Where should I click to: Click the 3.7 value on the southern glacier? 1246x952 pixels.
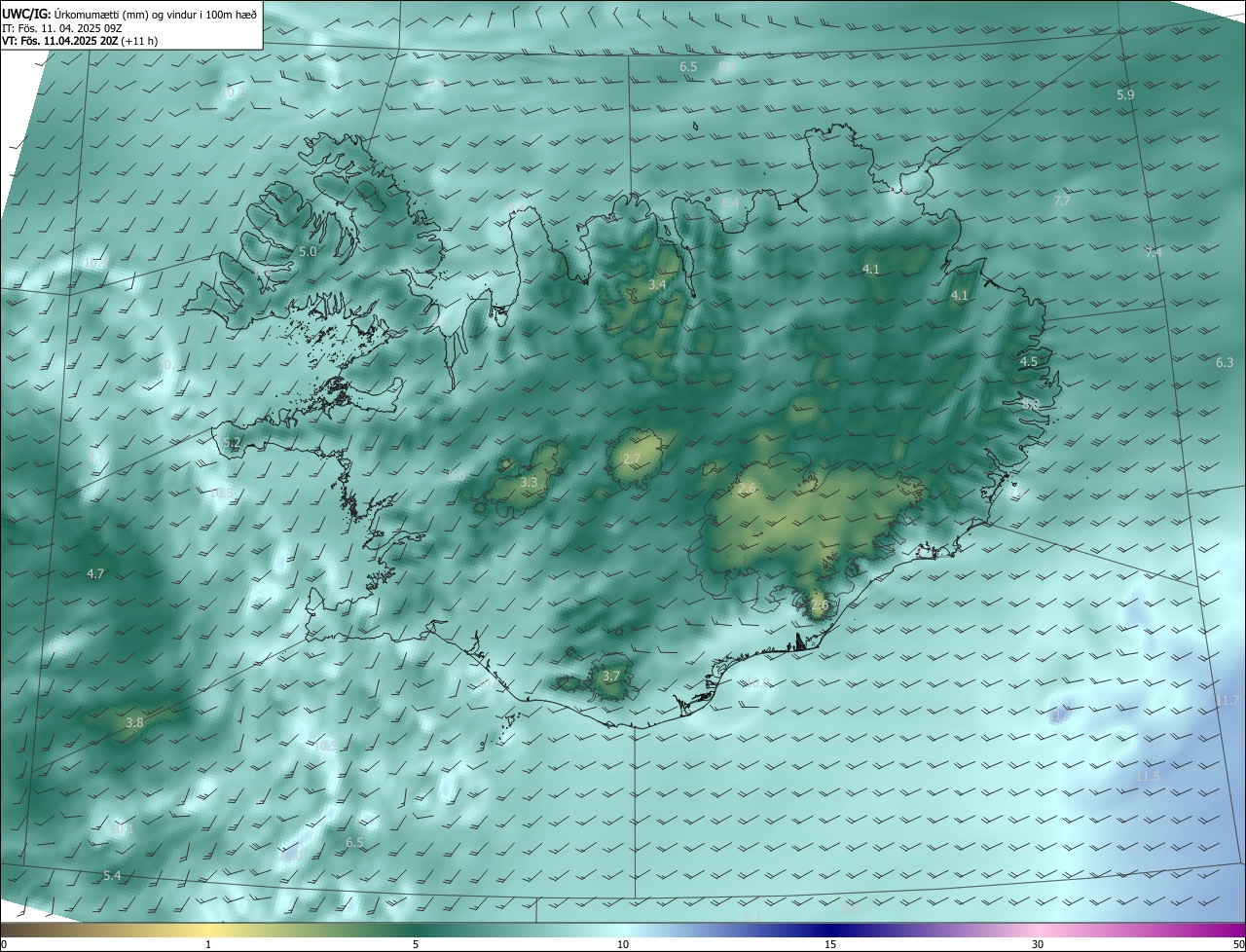(x=611, y=676)
